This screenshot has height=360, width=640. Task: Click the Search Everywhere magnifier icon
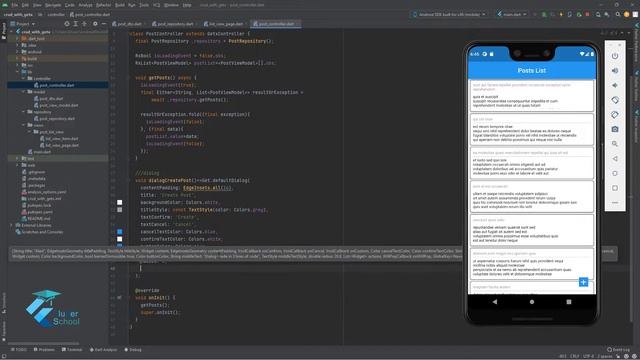(618, 14)
